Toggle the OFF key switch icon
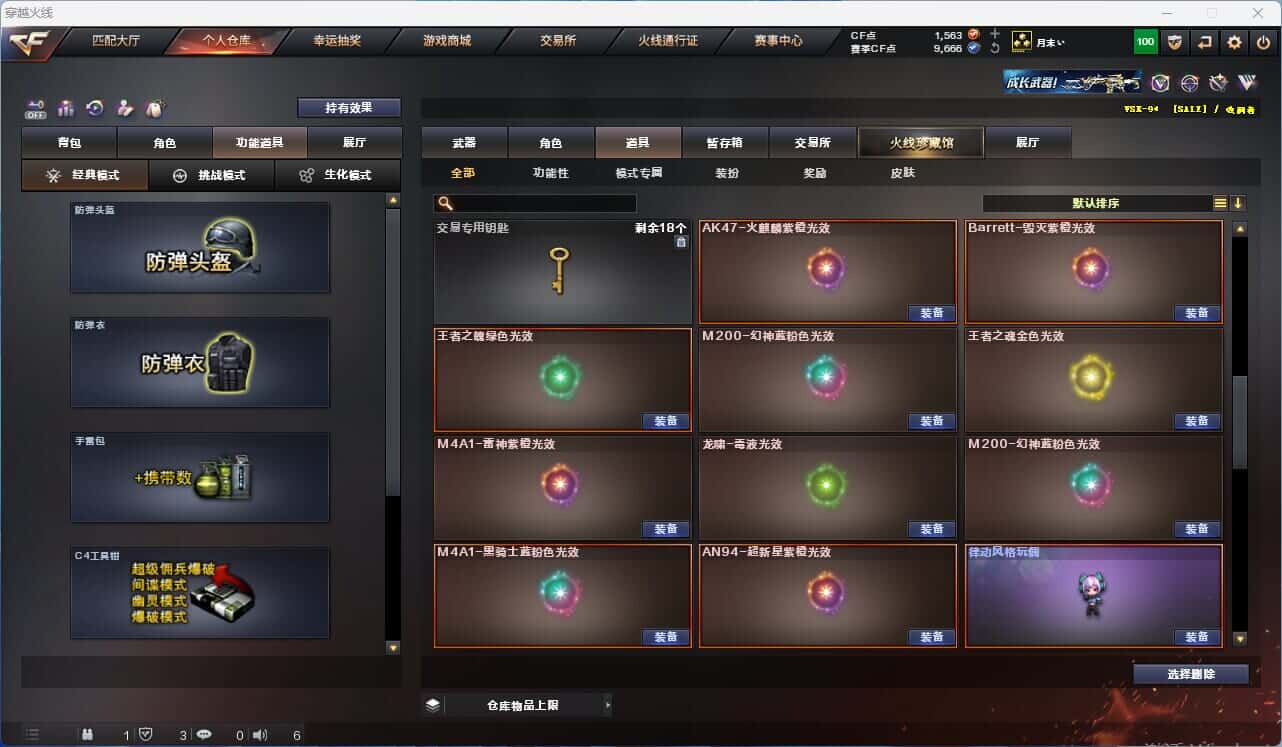 [x=36, y=107]
